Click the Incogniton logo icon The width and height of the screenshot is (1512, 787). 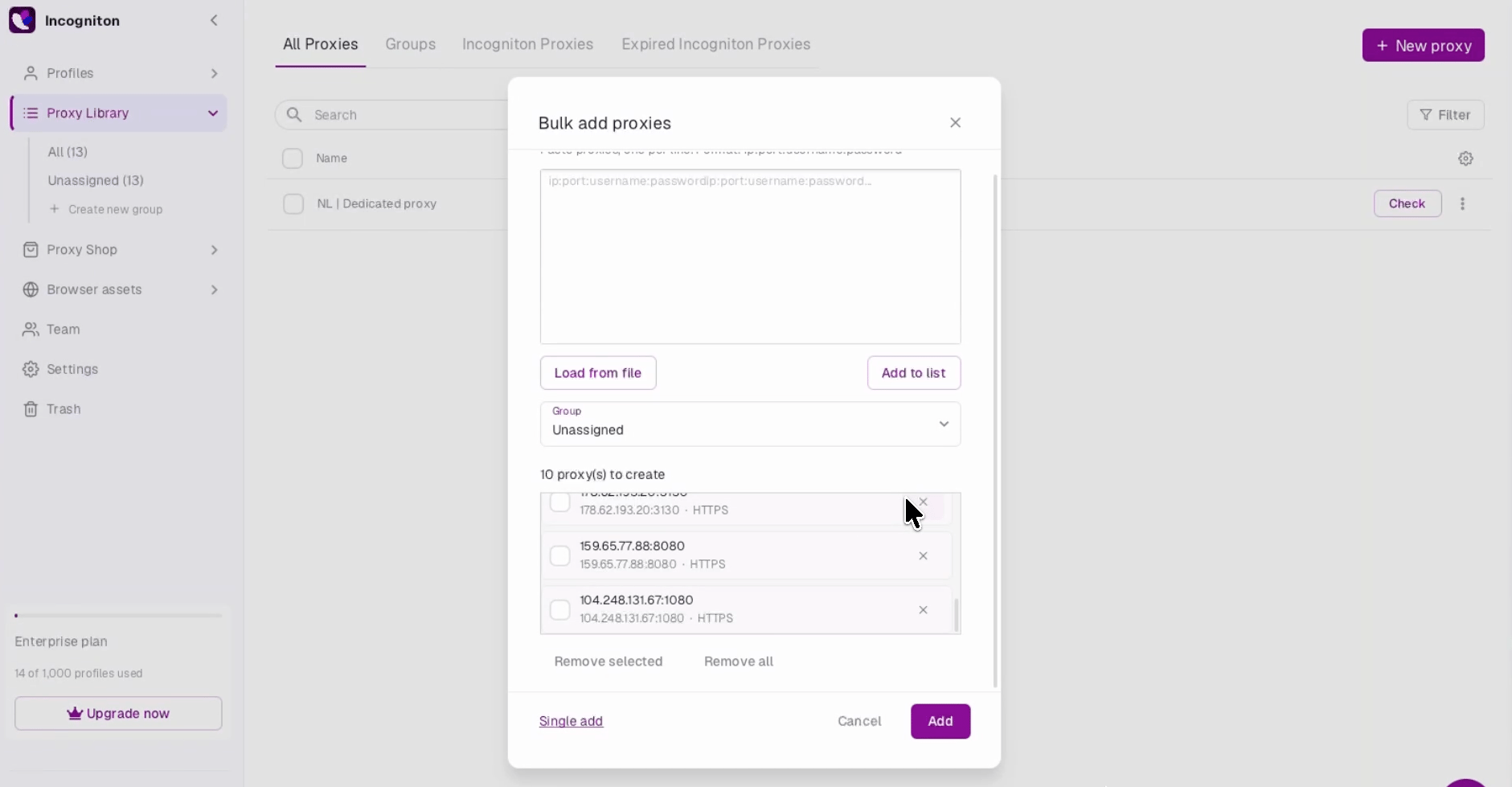(x=22, y=20)
